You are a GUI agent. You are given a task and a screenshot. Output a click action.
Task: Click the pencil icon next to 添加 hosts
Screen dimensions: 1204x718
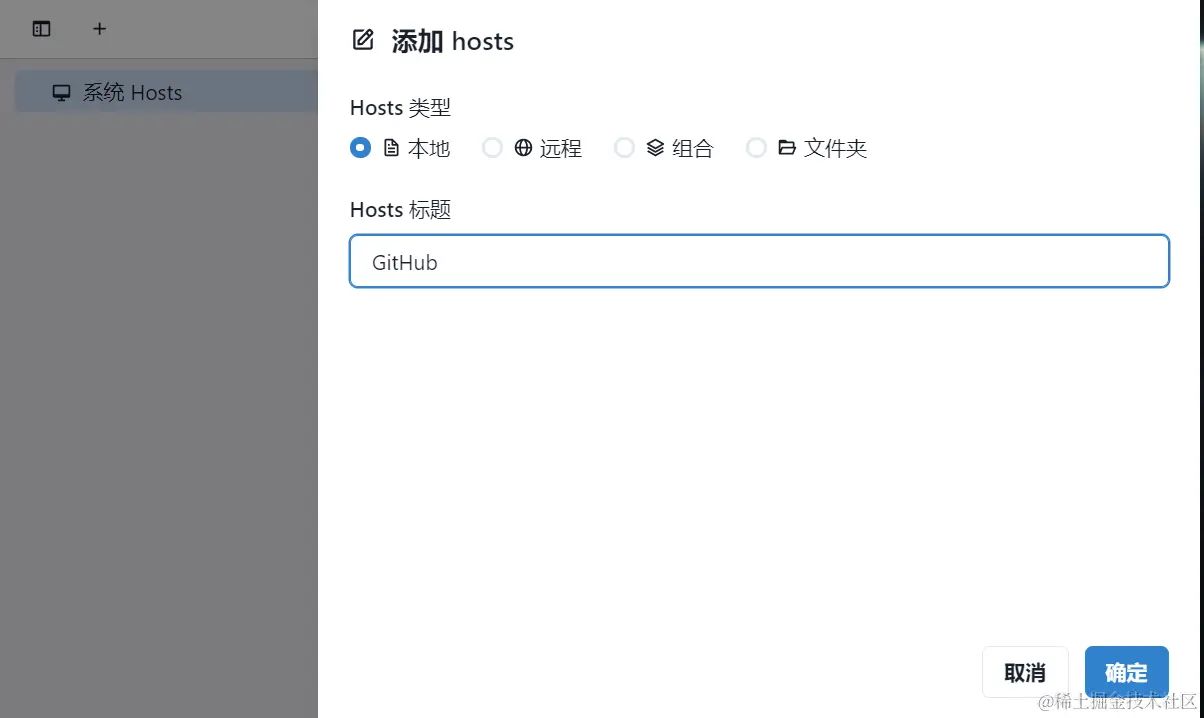(362, 40)
